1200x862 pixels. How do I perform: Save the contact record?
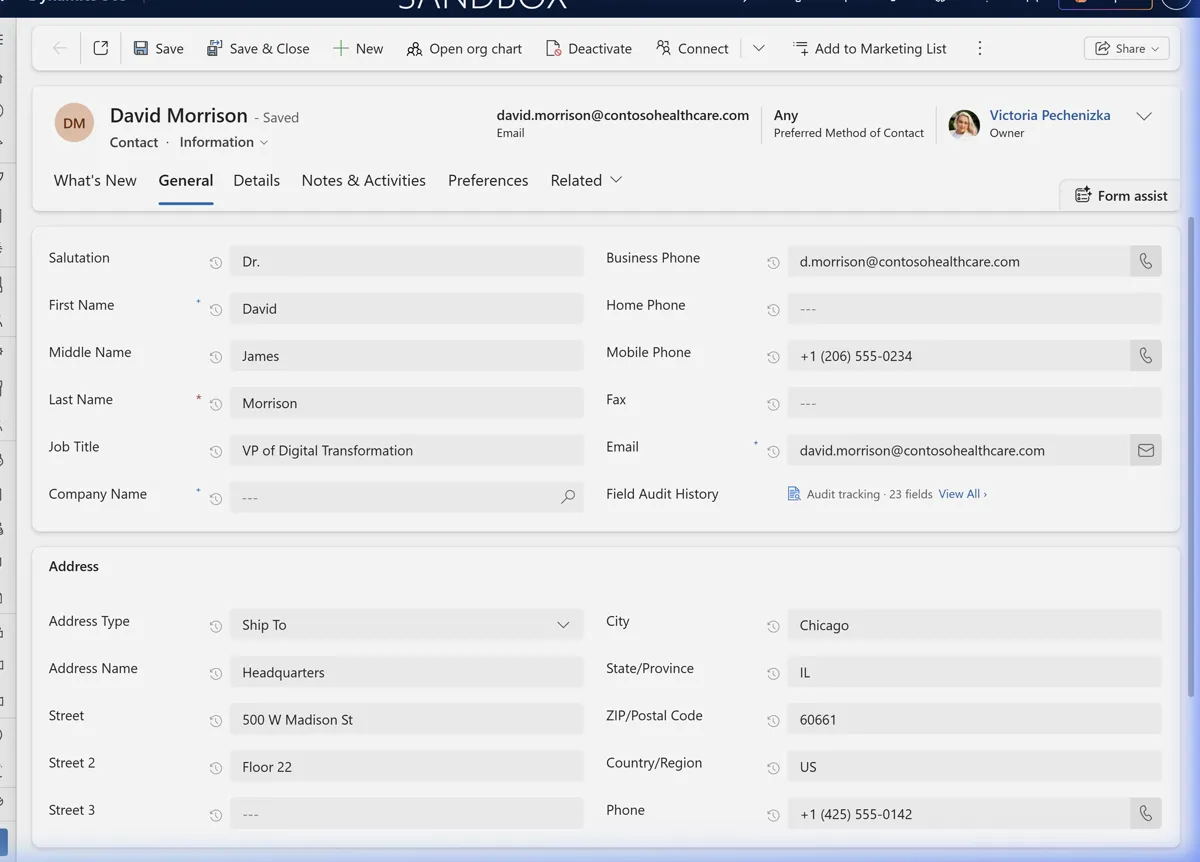tap(158, 48)
